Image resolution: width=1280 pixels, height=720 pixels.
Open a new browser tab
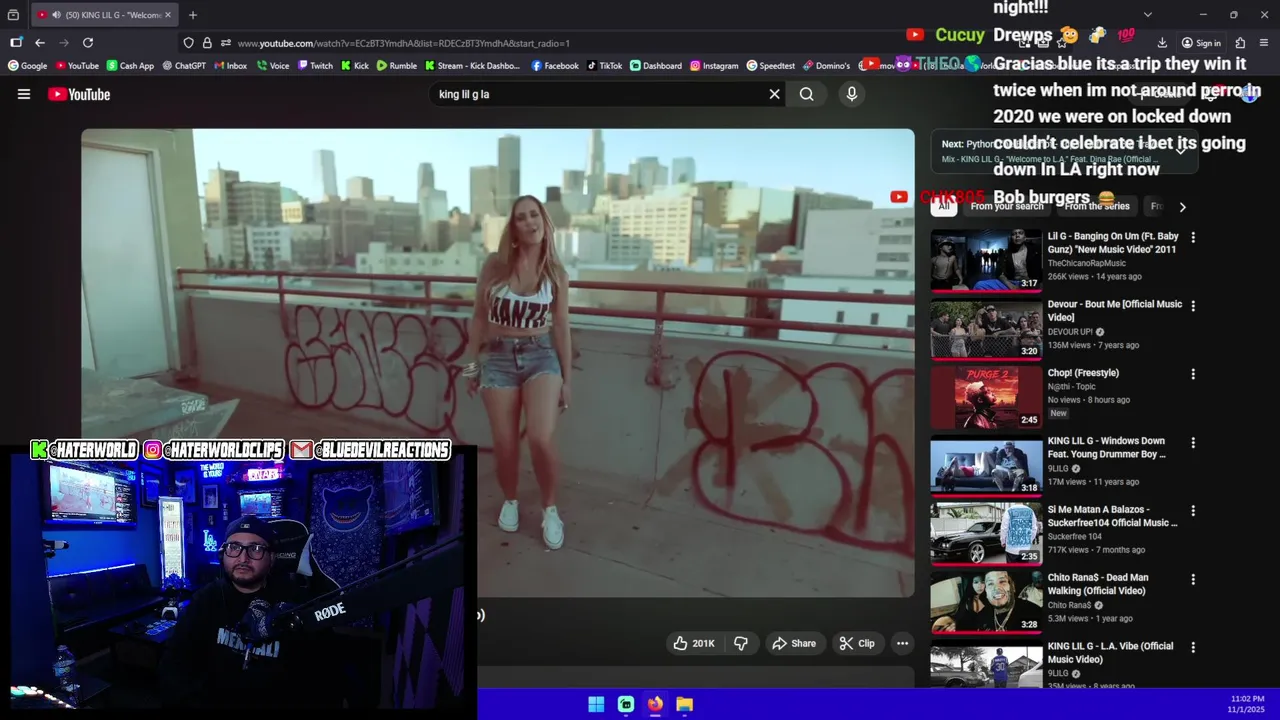point(193,15)
